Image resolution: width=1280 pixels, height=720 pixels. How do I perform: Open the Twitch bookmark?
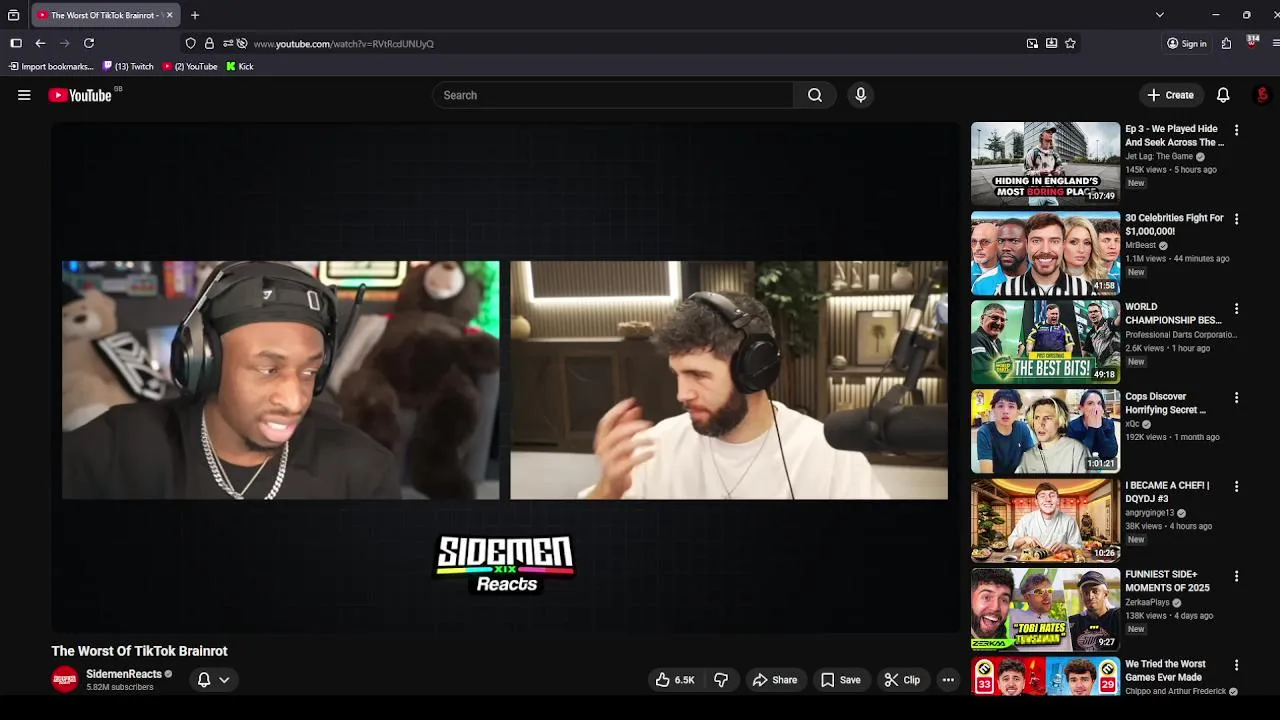tap(128, 66)
